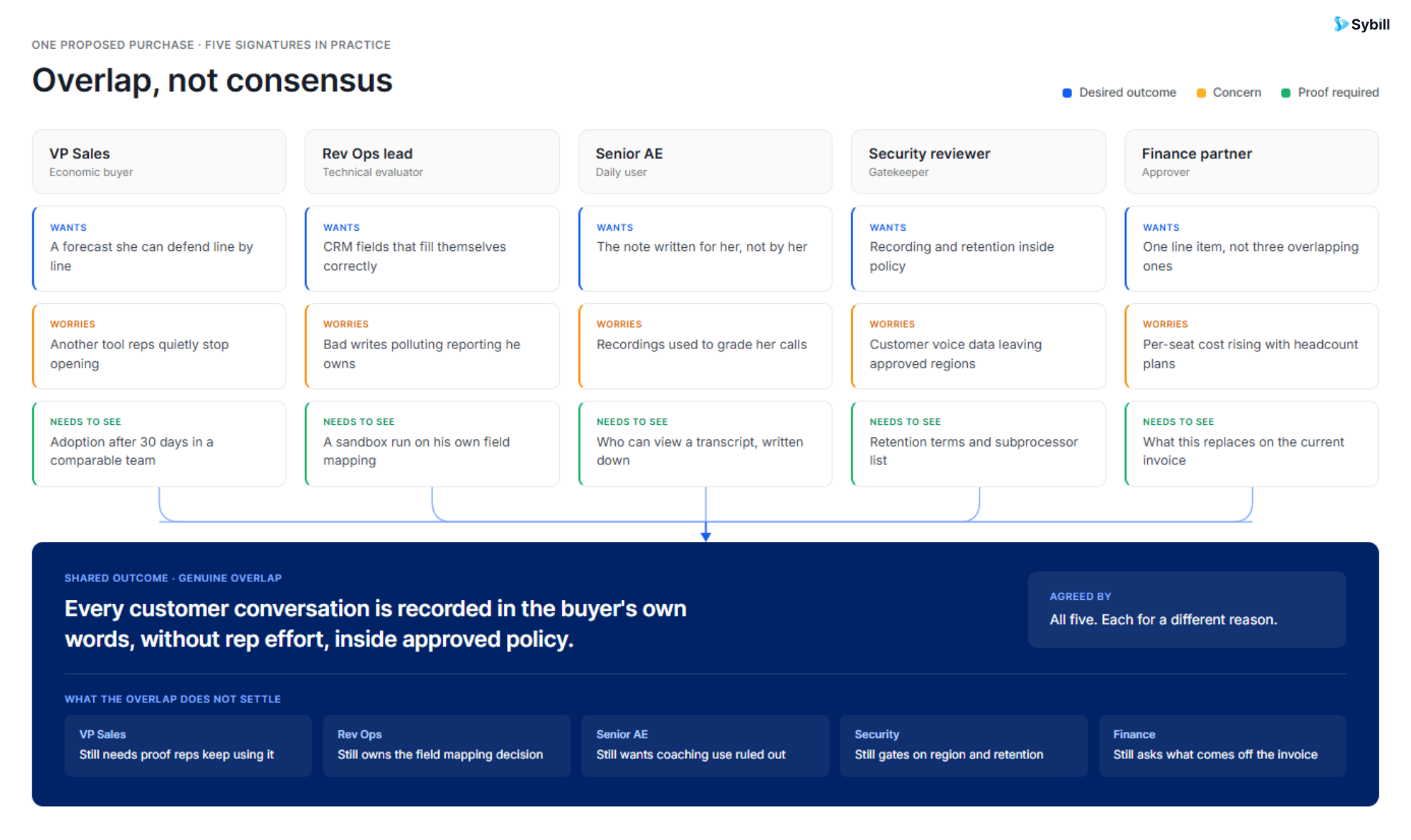Click 'One line item, not three overlapping ones'
Image resolution: width=1411 pixels, height=840 pixels.
tap(1250, 257)
